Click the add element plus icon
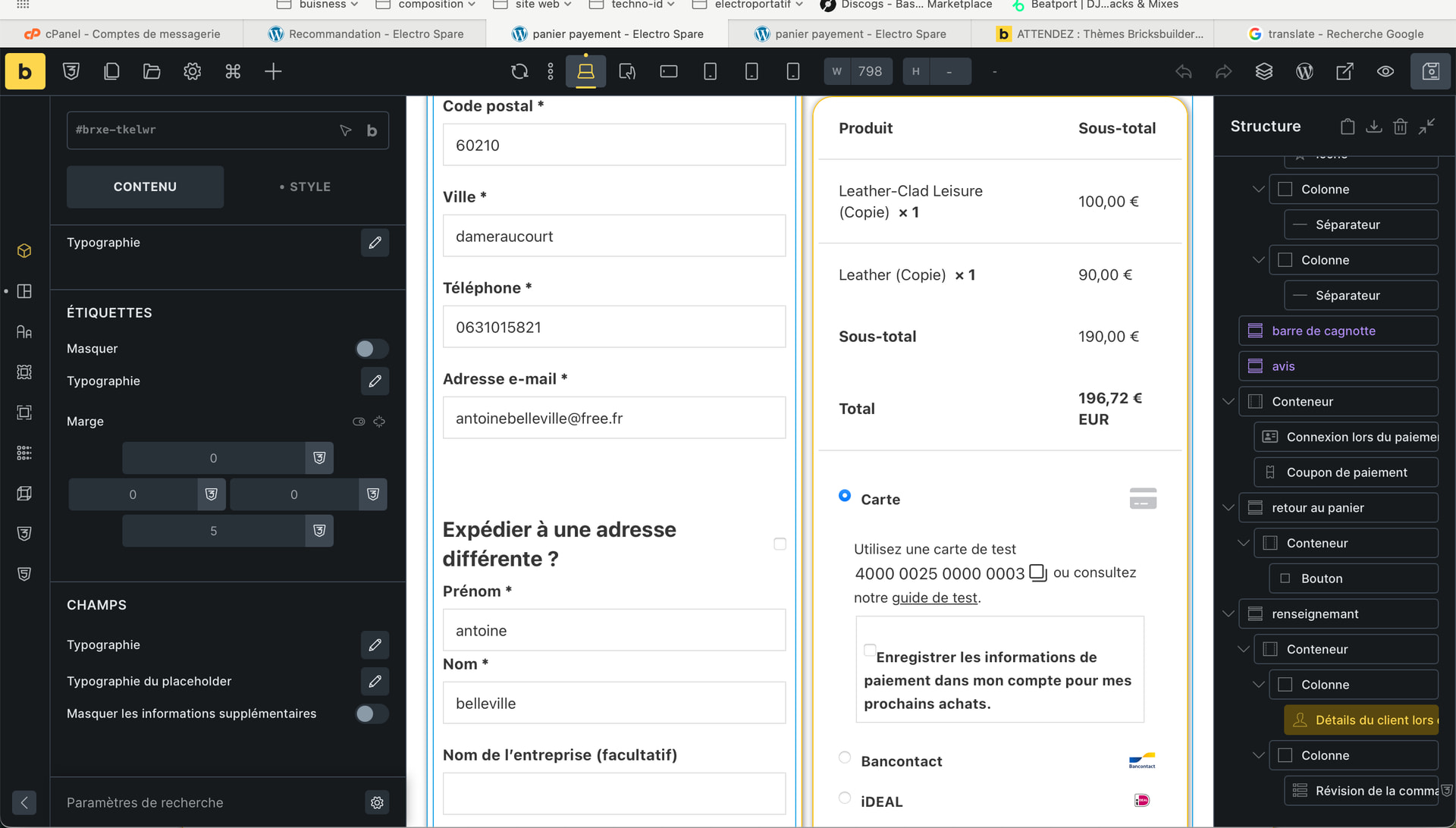Image resolution: width=1456 pixels, height=828 pixels. coord(273,71)
